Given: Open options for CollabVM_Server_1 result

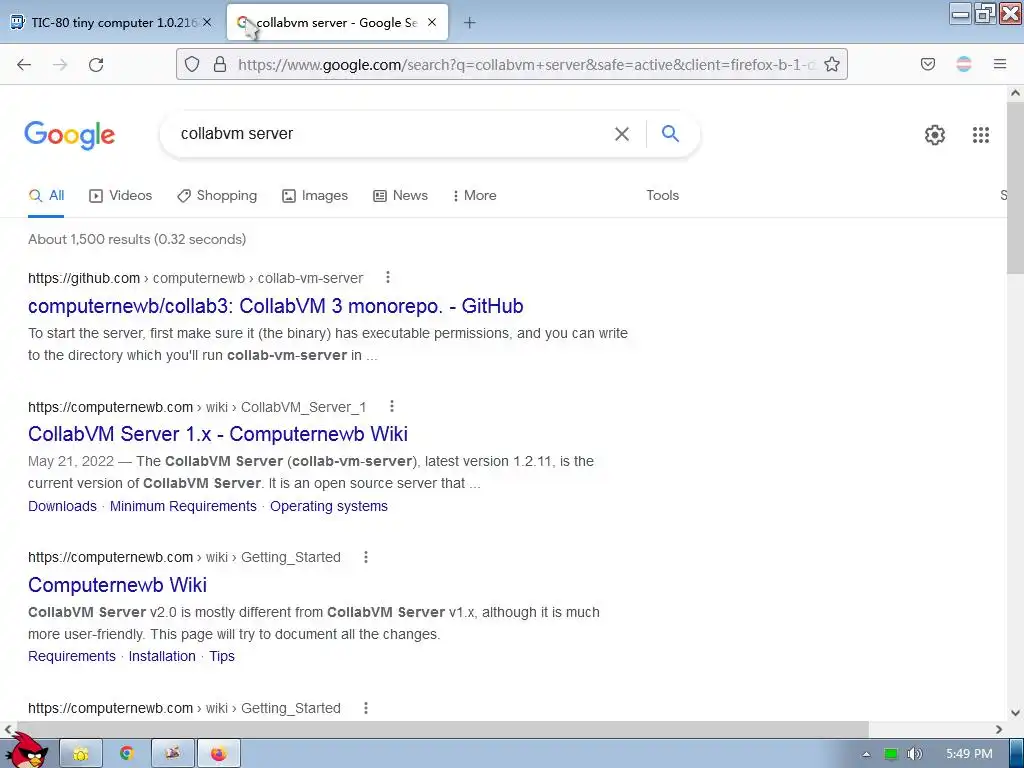Looking at the screenshot, I should click(x=392, y=406).
